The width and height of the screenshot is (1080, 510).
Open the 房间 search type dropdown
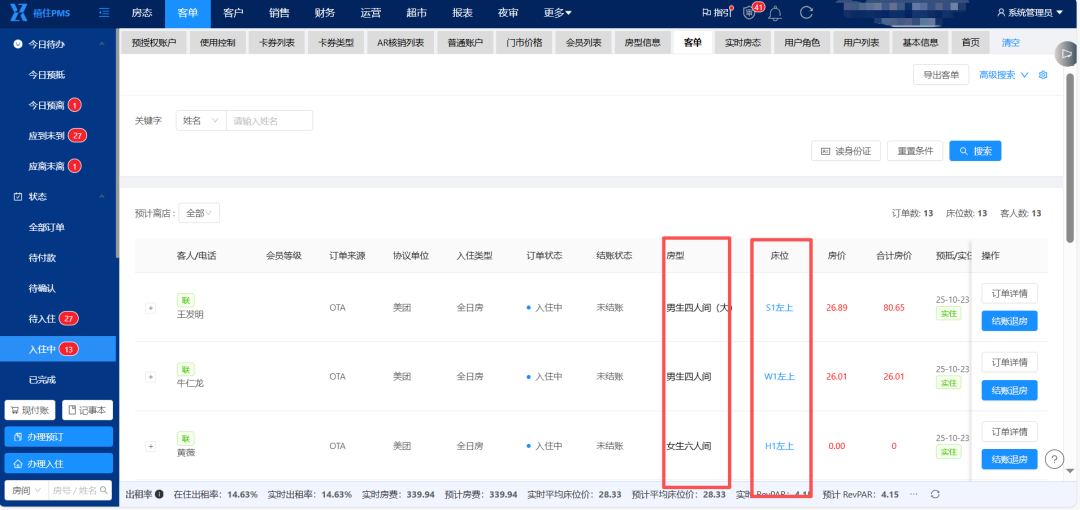tap(27, 490)
